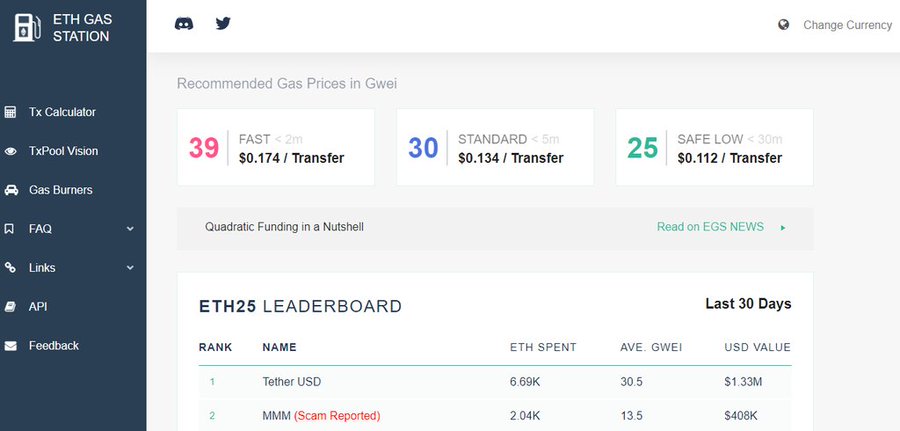The height and width of the screenshot is (431, 900).
Task: Follow the Read on EGS NEWS link
Action: click(x=710, y=227)
